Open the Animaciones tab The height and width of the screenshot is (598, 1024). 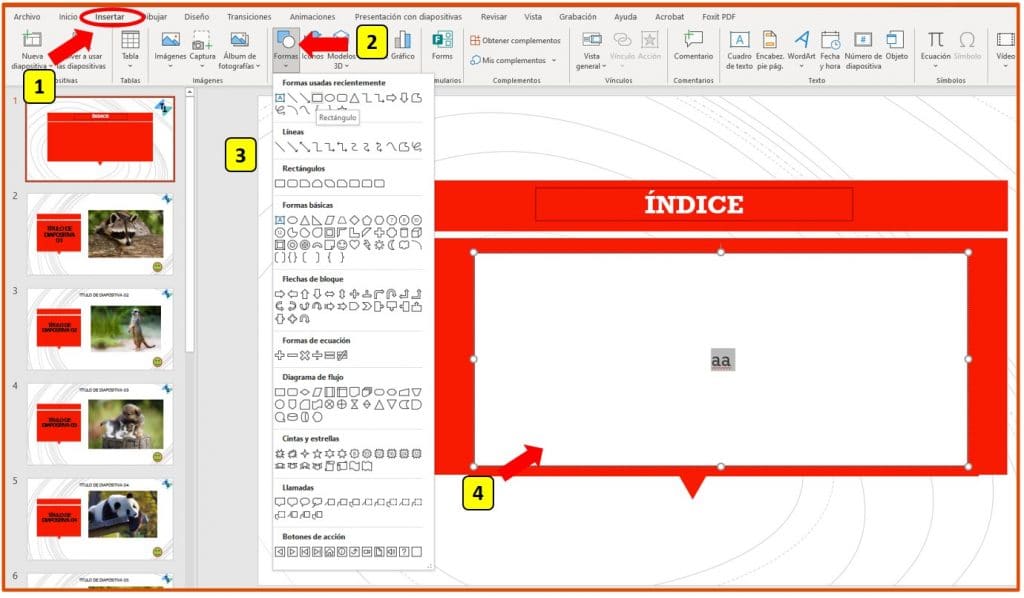(x=312, y=16)
